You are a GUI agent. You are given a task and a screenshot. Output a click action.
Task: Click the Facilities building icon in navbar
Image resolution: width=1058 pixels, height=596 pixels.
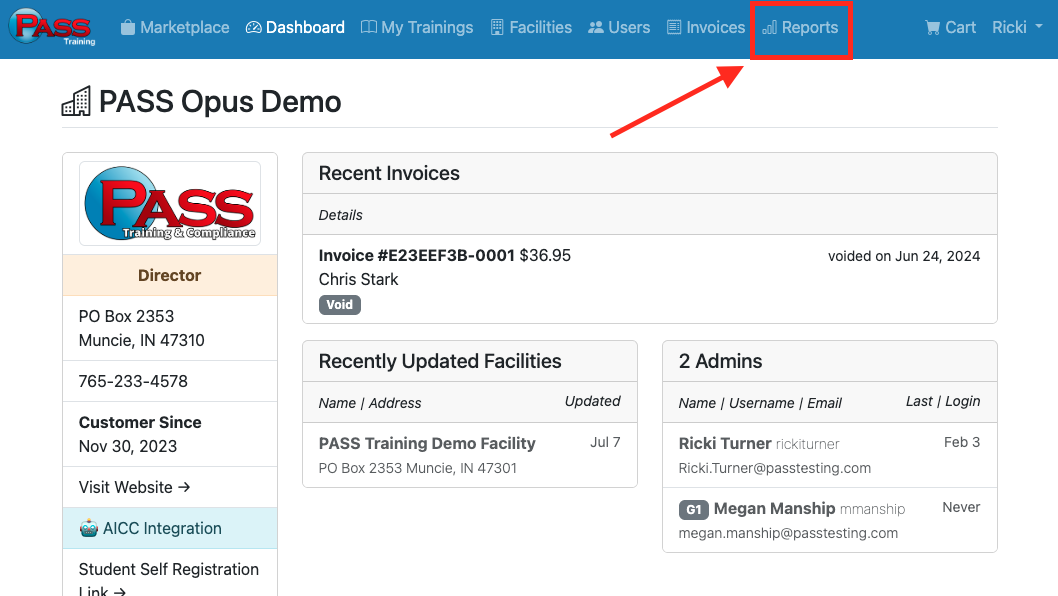[497, 28]
